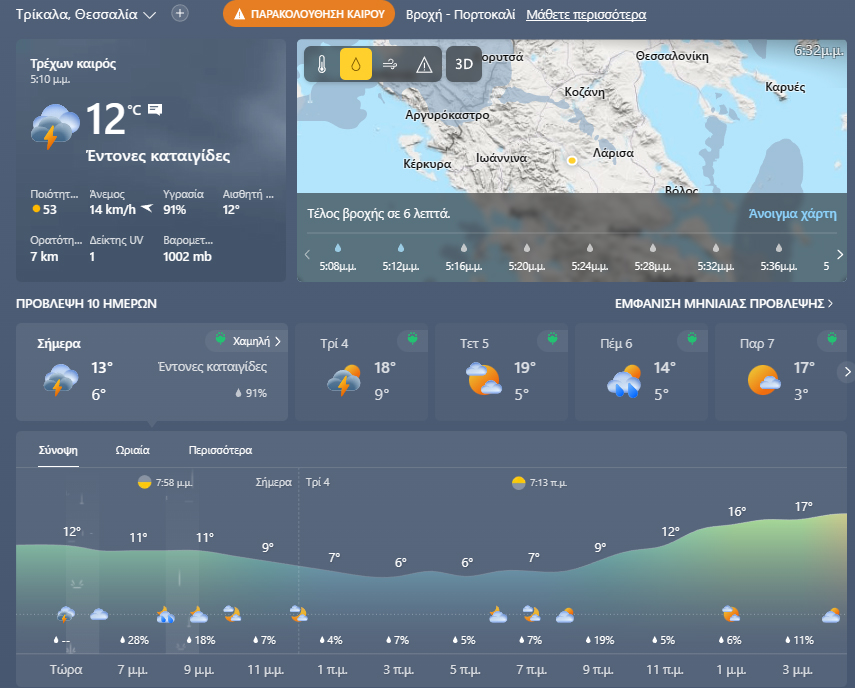Image resolution: width=855 pixels, height=688 pixels.
Task: Click the pollen indicator icon on Πέμ 6
Action: (x=689, y=341)
